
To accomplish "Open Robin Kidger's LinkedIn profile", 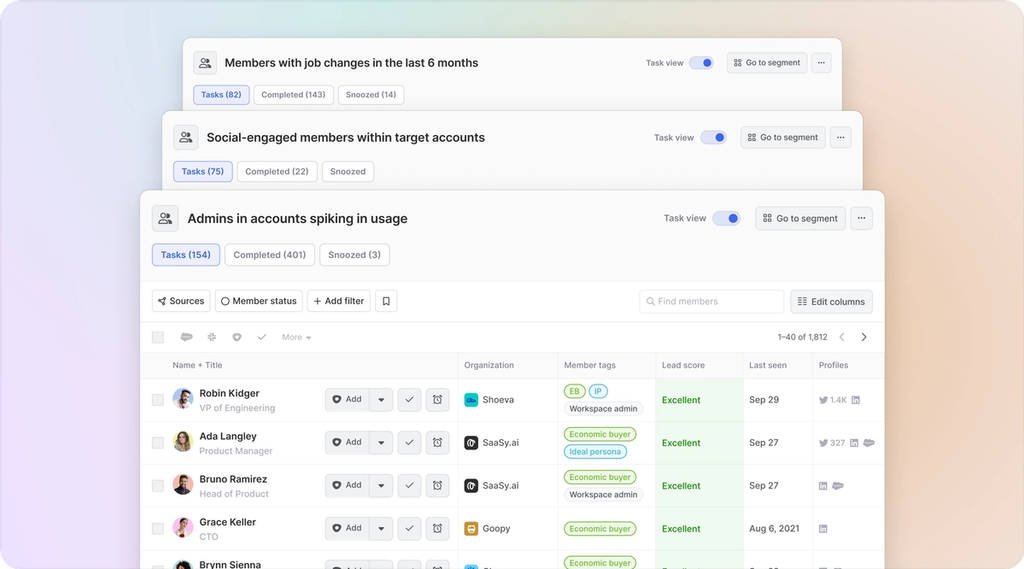I will coord(856,400).
